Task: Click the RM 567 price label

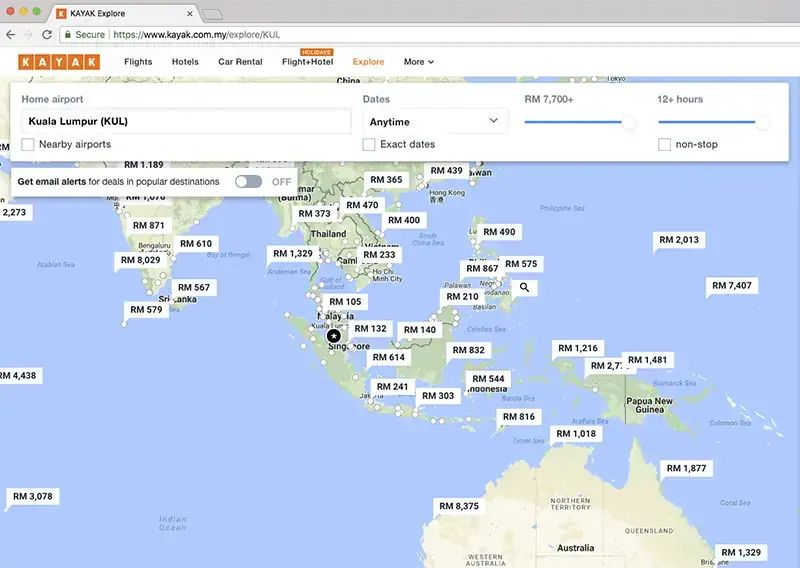Action: coord(194,287)
